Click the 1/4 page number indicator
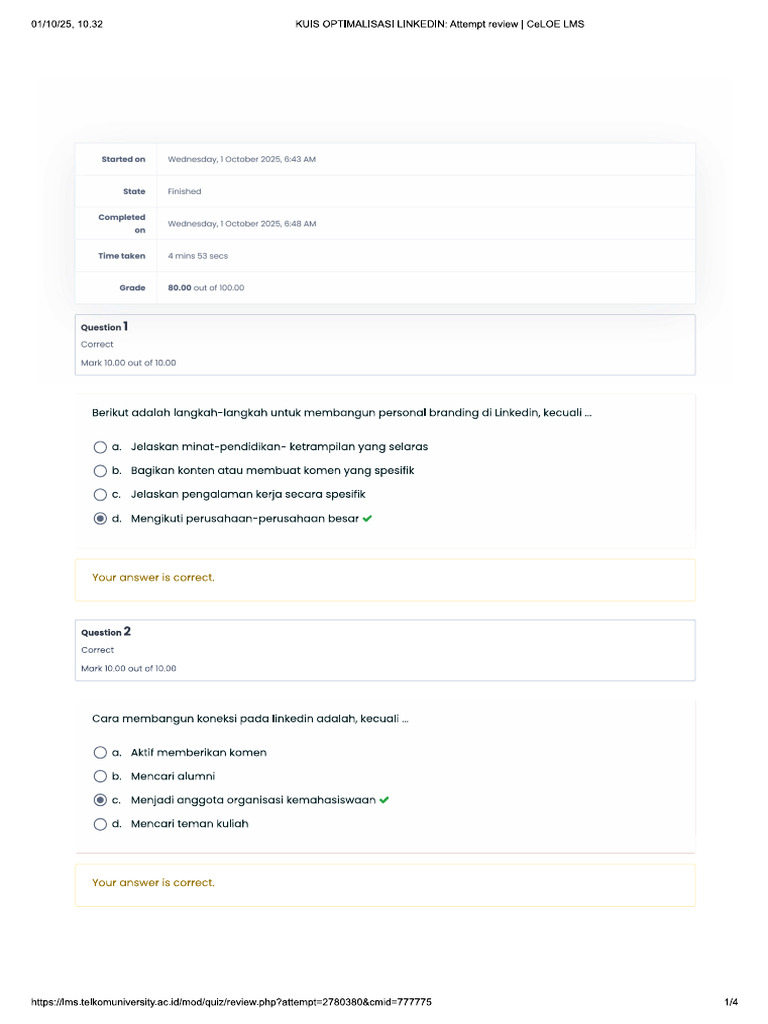Screen dimensions: 768x1024 click(731, 1002)
